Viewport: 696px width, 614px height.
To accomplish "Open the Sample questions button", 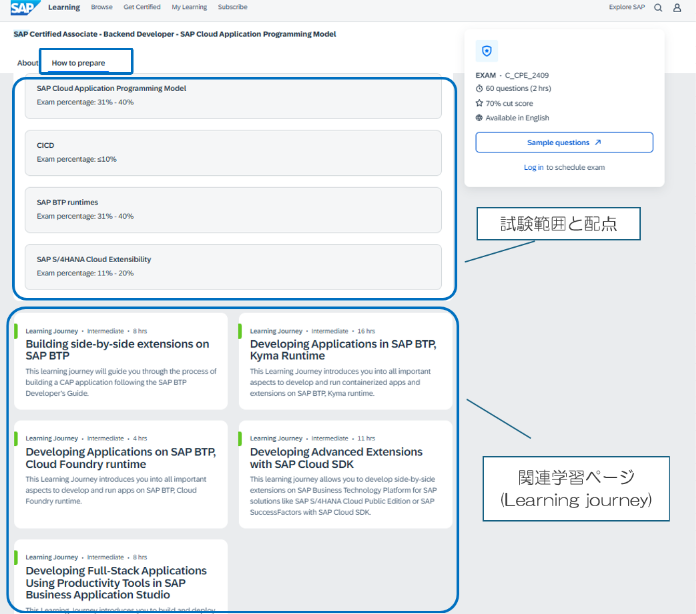I will click(x=564, y=143).
